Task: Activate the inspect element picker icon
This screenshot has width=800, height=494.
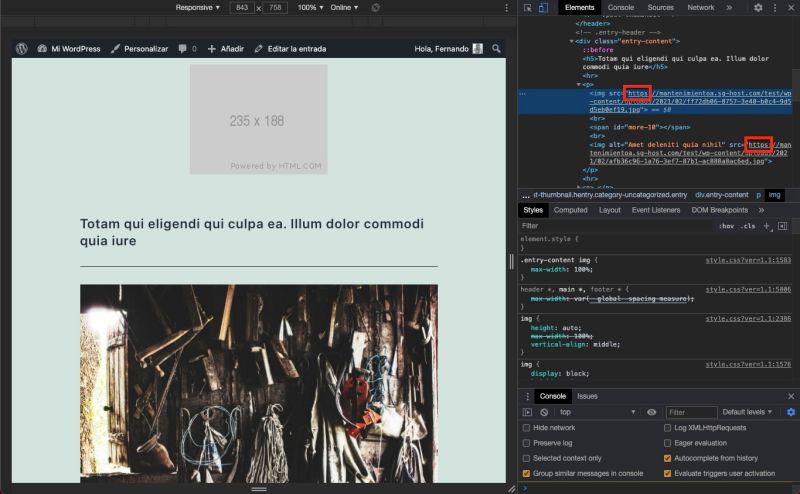Action: click(x=528, y=8)
